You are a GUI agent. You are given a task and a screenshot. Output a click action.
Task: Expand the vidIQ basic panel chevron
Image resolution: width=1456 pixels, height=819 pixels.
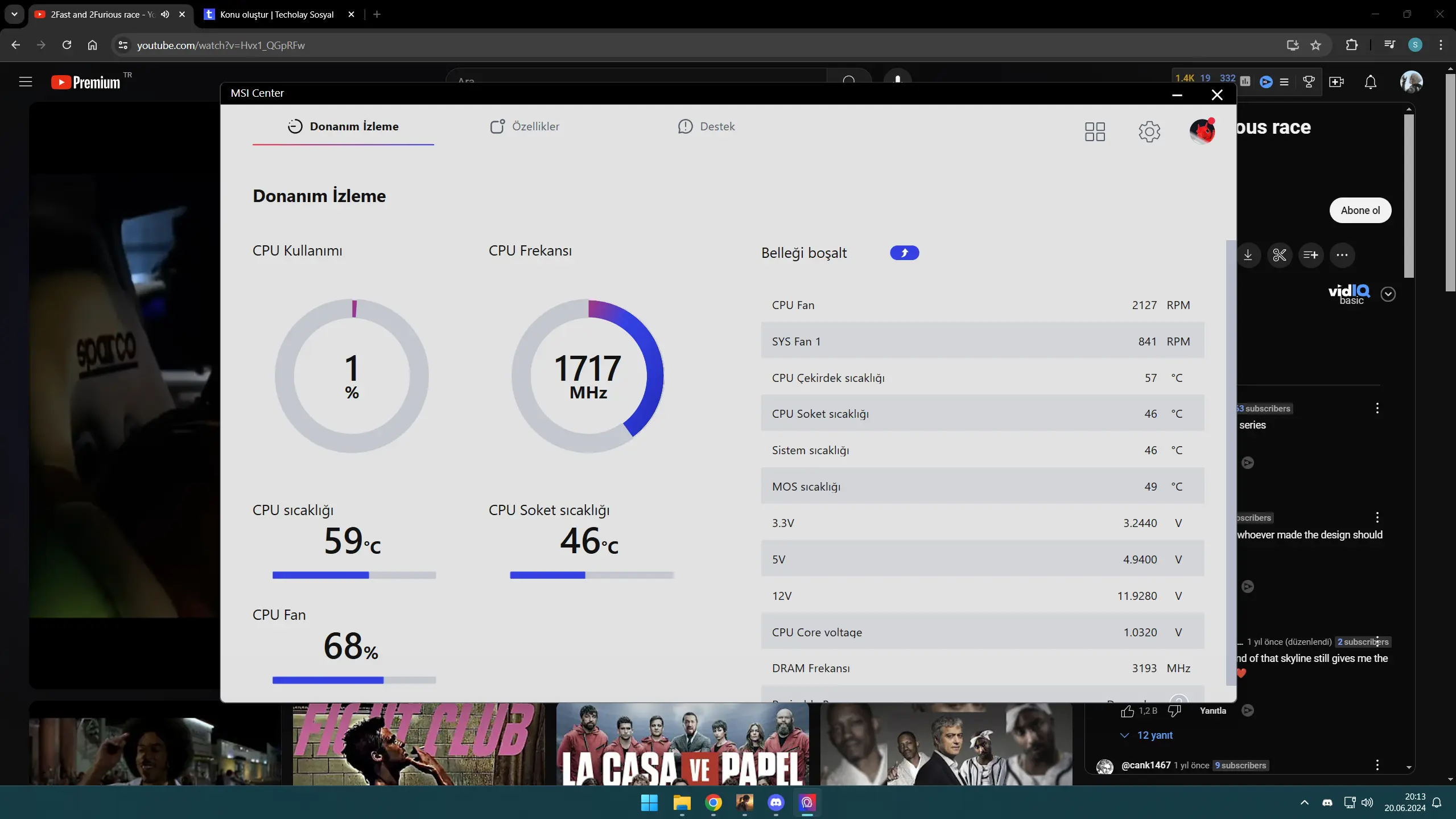pos(1388,294)
